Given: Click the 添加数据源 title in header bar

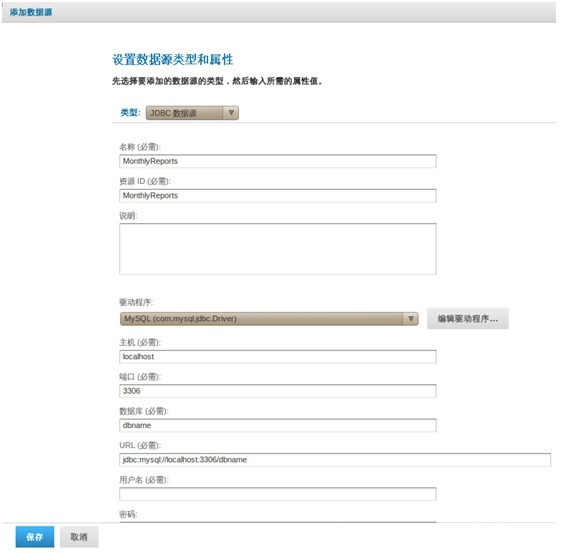Looking at the screenshot, I should pos(31,12).
